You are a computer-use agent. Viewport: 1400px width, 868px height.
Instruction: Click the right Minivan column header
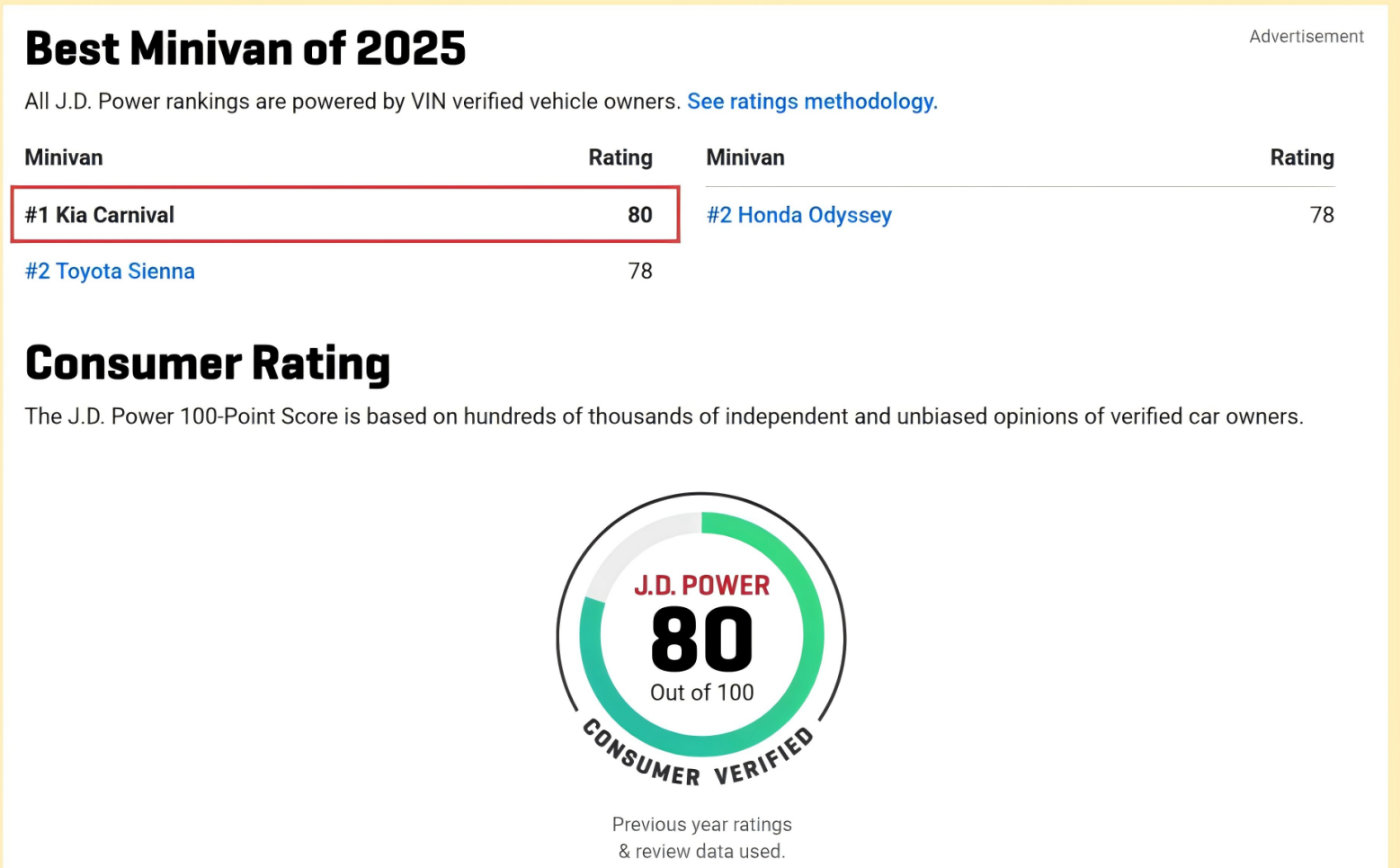pyautogui.click(x=745, y=157)
